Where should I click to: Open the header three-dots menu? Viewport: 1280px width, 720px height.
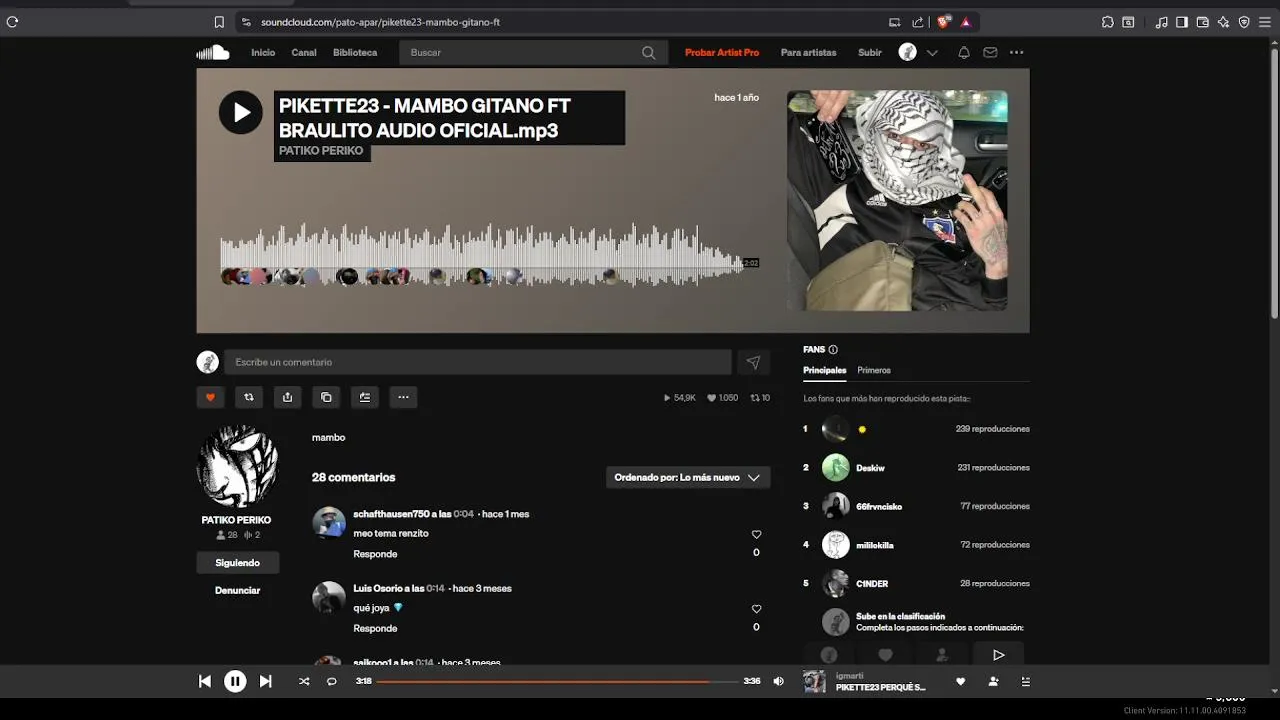point(1017,52)
